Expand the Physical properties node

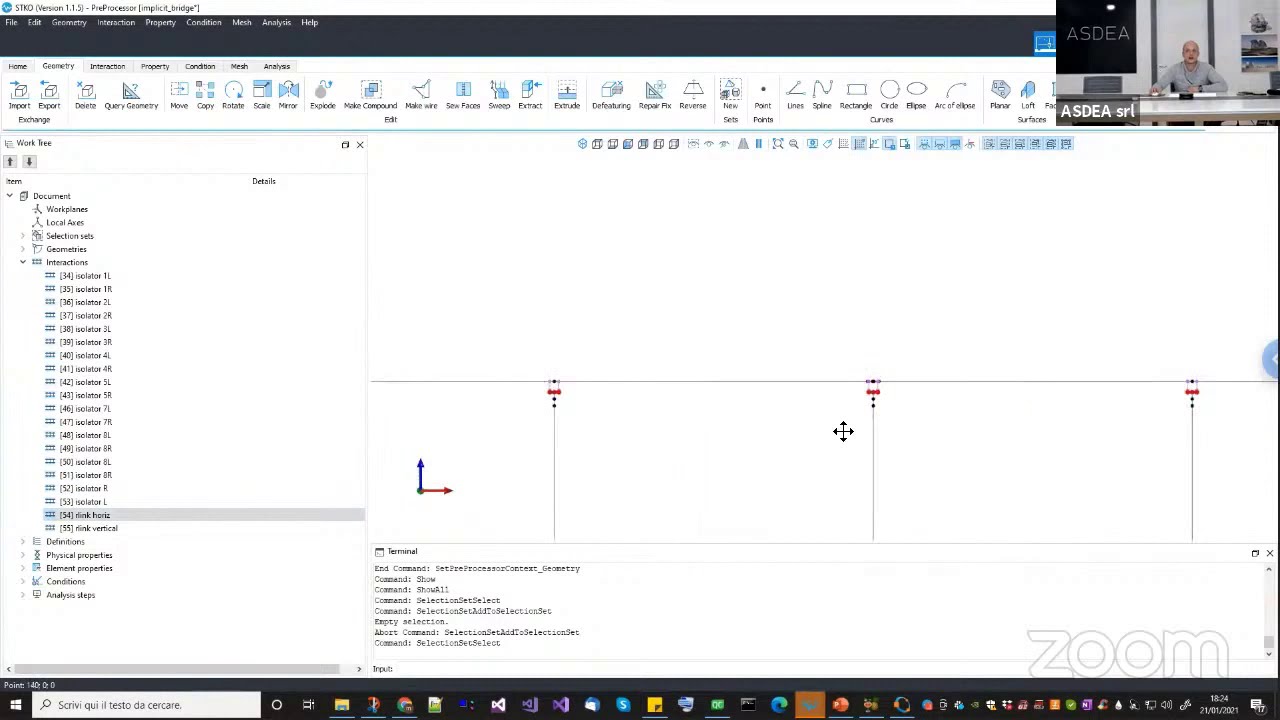(23, 555)
